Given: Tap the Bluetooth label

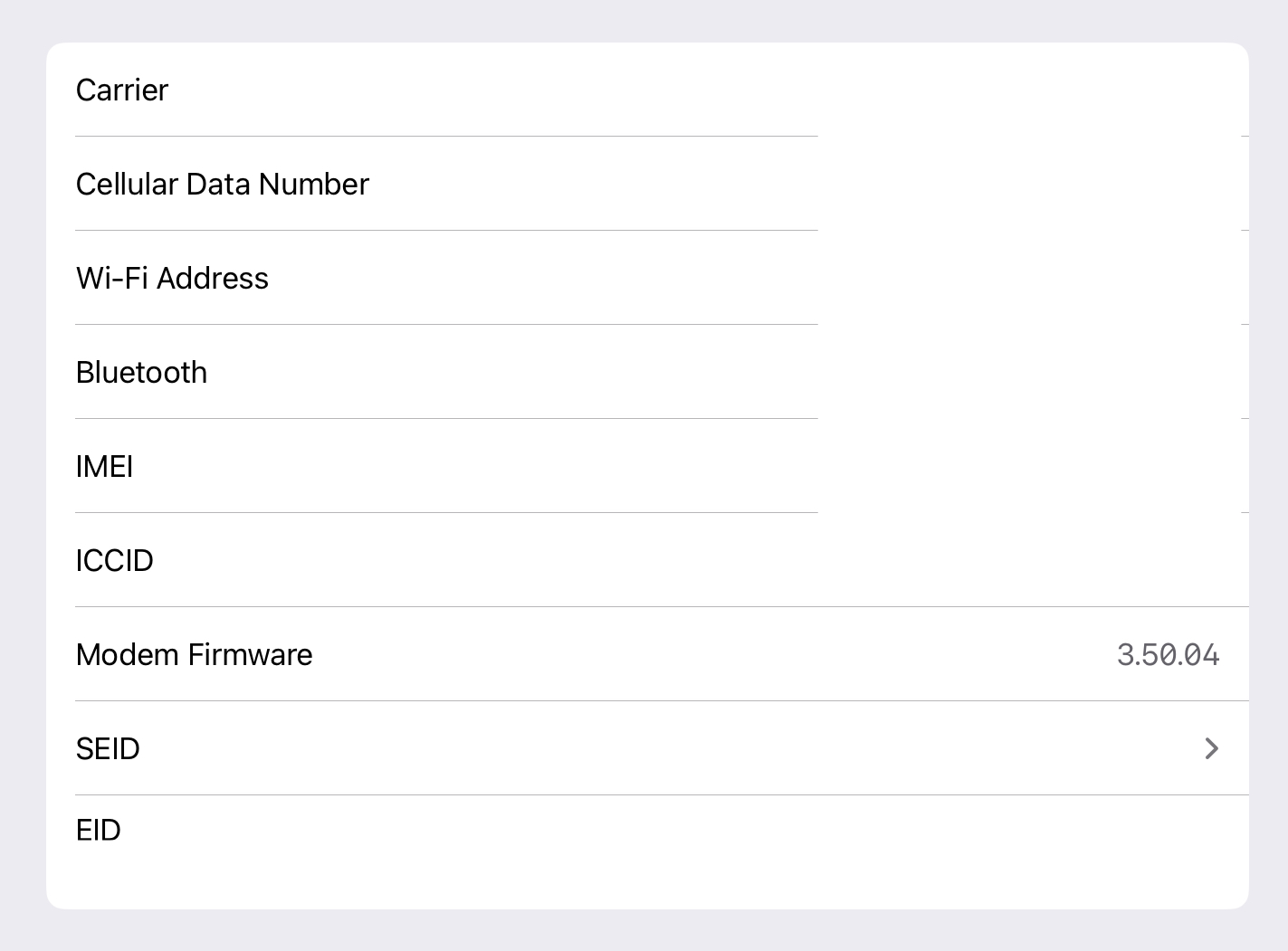Looking at the screenshot, I should [141, 372].
